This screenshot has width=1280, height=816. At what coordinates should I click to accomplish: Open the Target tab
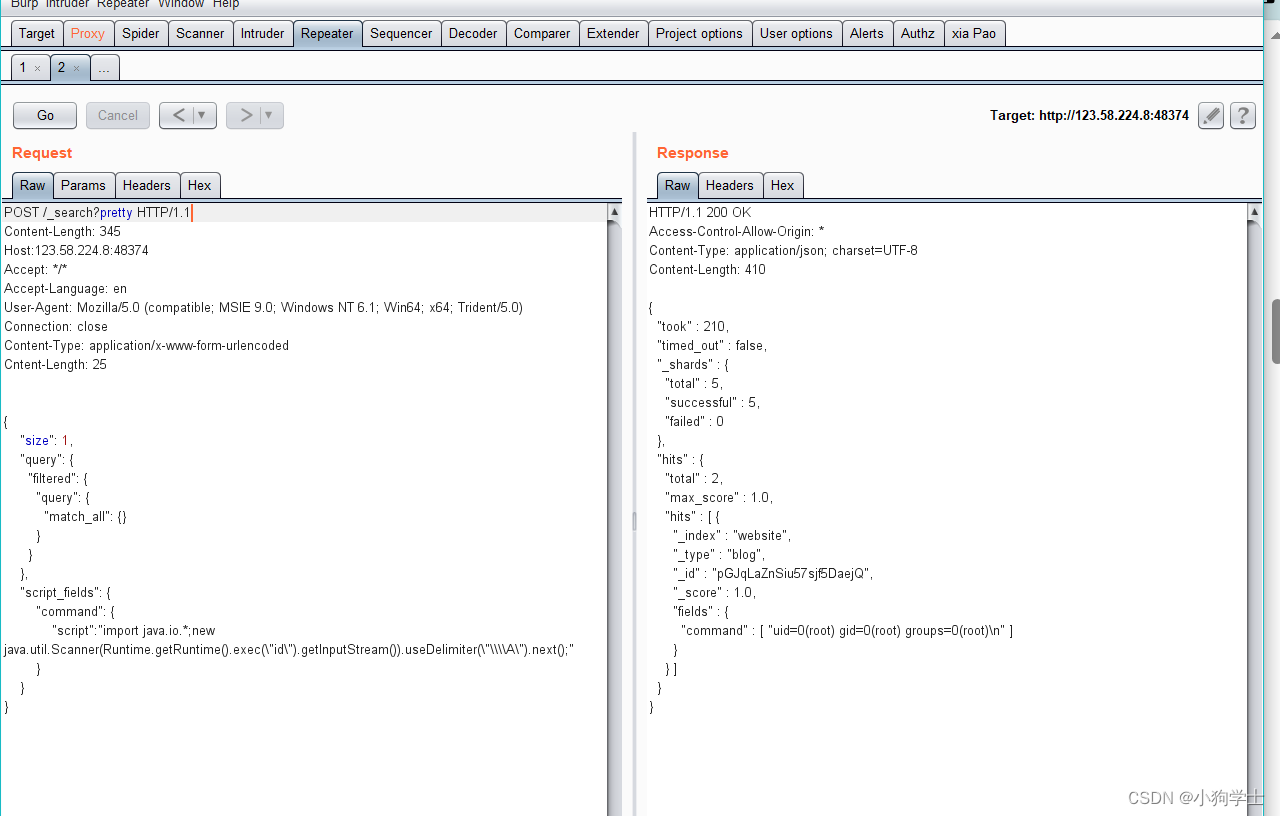pos(37,33)
